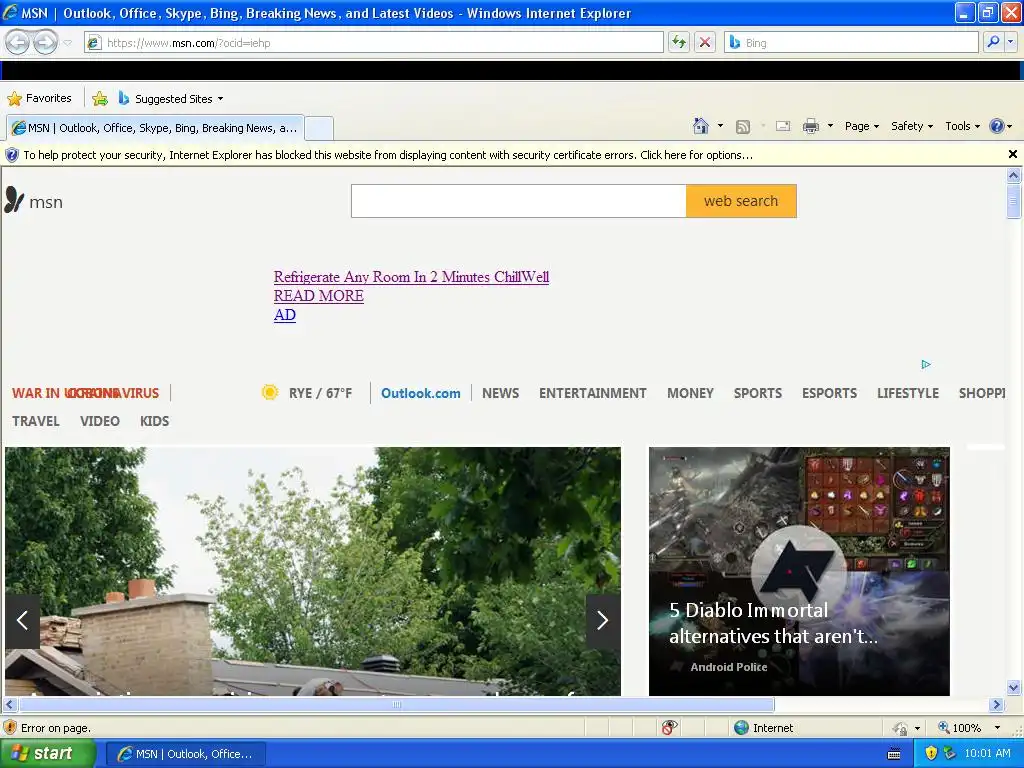Image resolution: width=1024 pixels, height=768 pixels.
Task: Open the VIDEO navigation item
Action: coord(100,421)
